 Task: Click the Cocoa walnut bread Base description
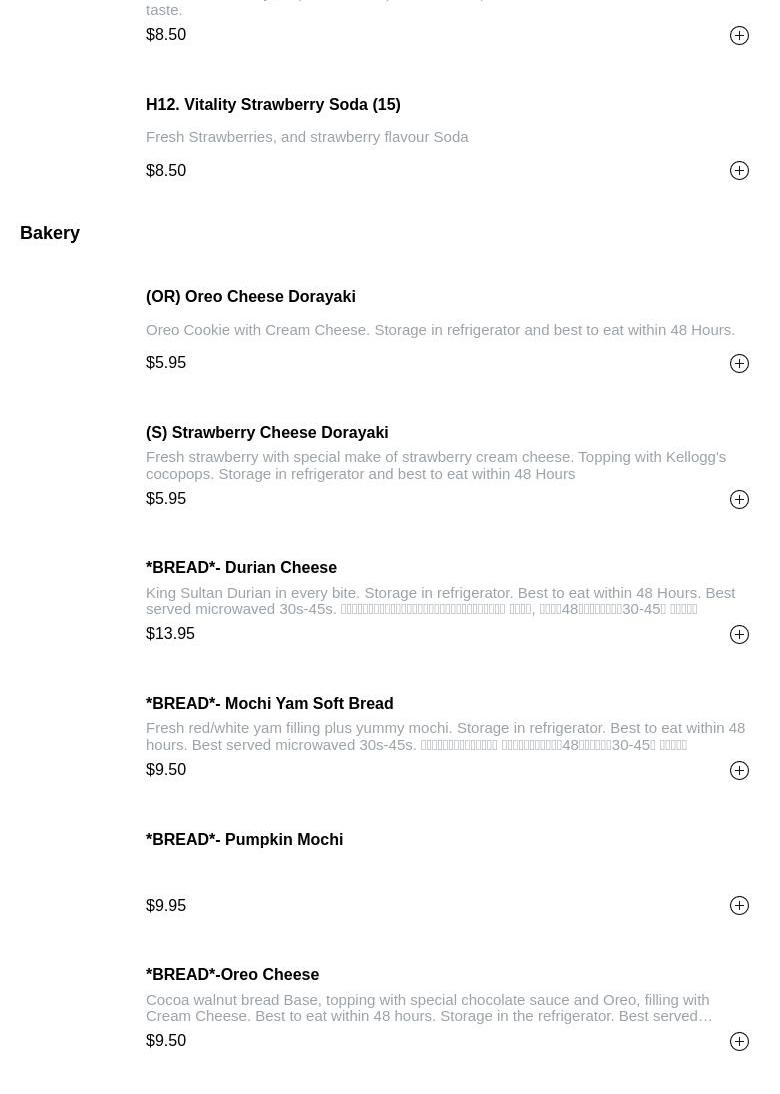(428, 1007)
